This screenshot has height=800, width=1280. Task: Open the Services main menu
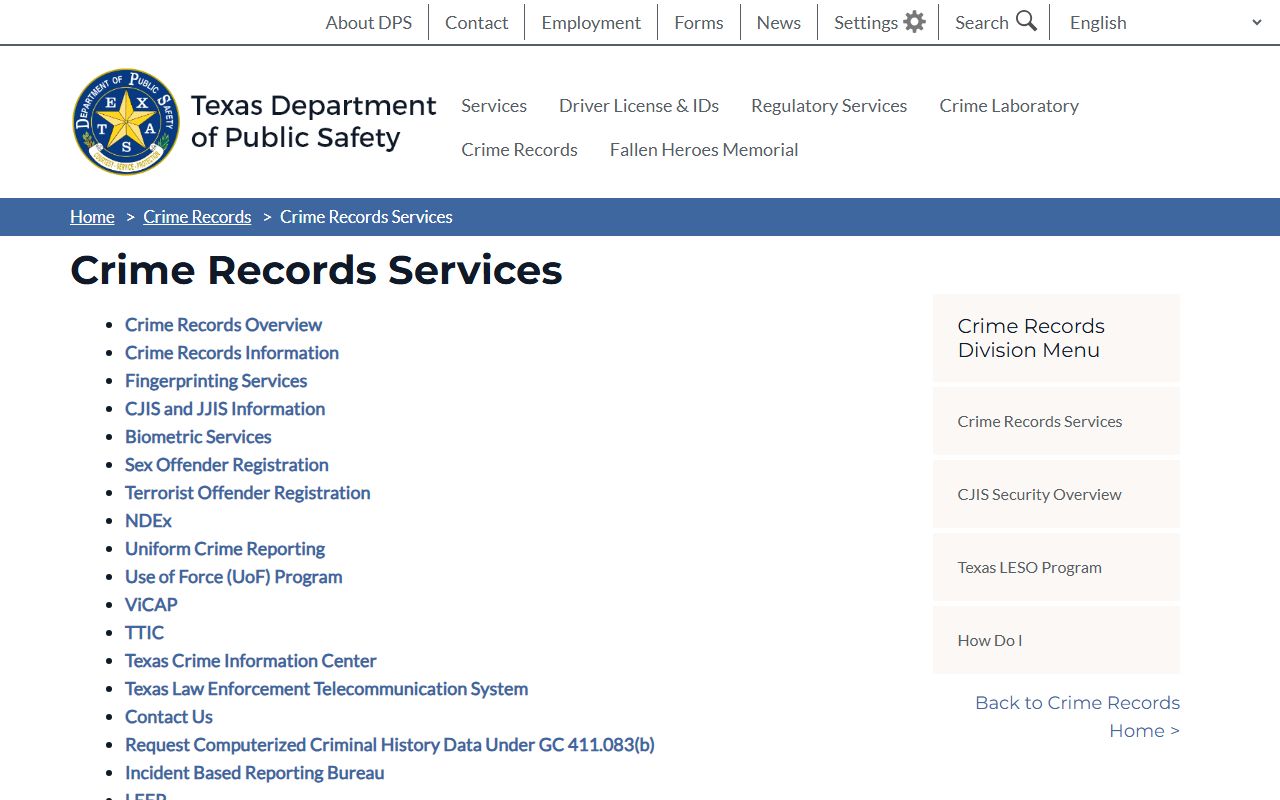[x=494, y=105]
